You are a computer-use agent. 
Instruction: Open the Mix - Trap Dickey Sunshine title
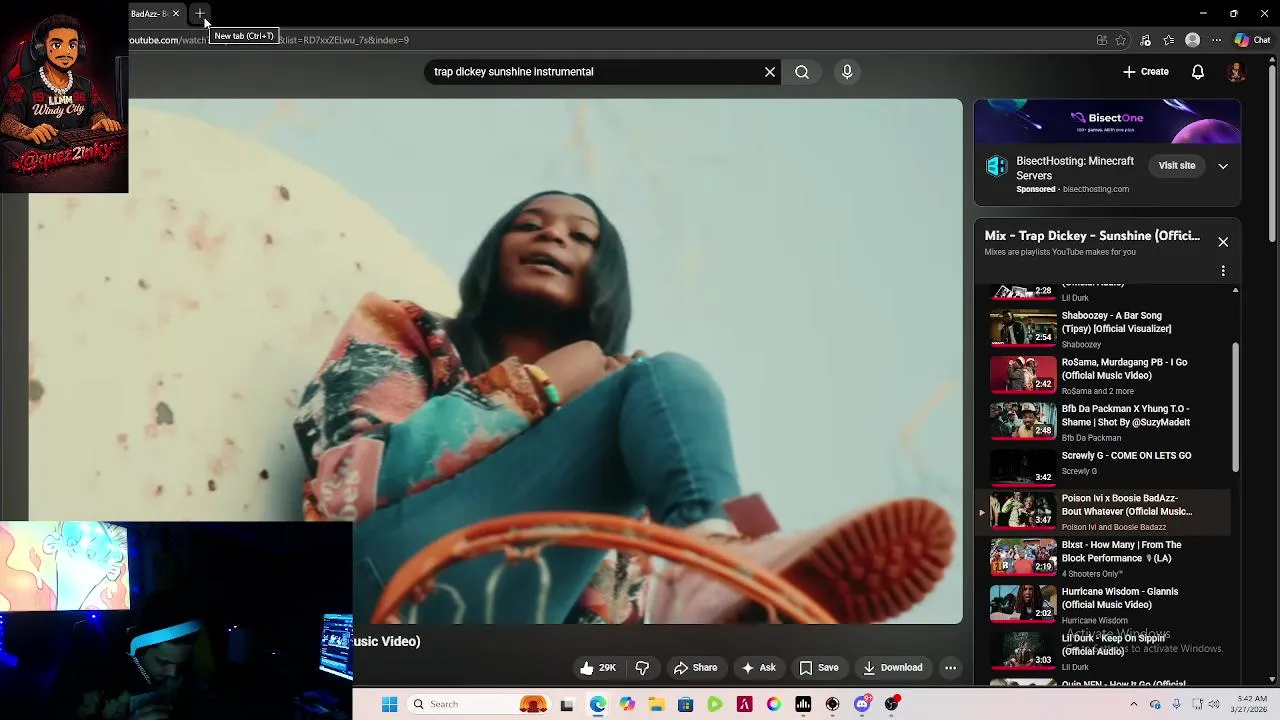coord(1092,236)
